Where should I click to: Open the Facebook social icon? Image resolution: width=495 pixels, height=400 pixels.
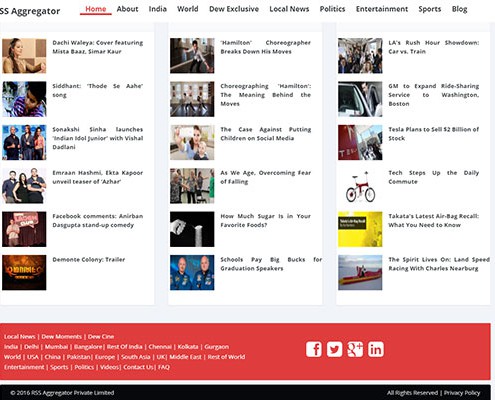pos(314,349)
